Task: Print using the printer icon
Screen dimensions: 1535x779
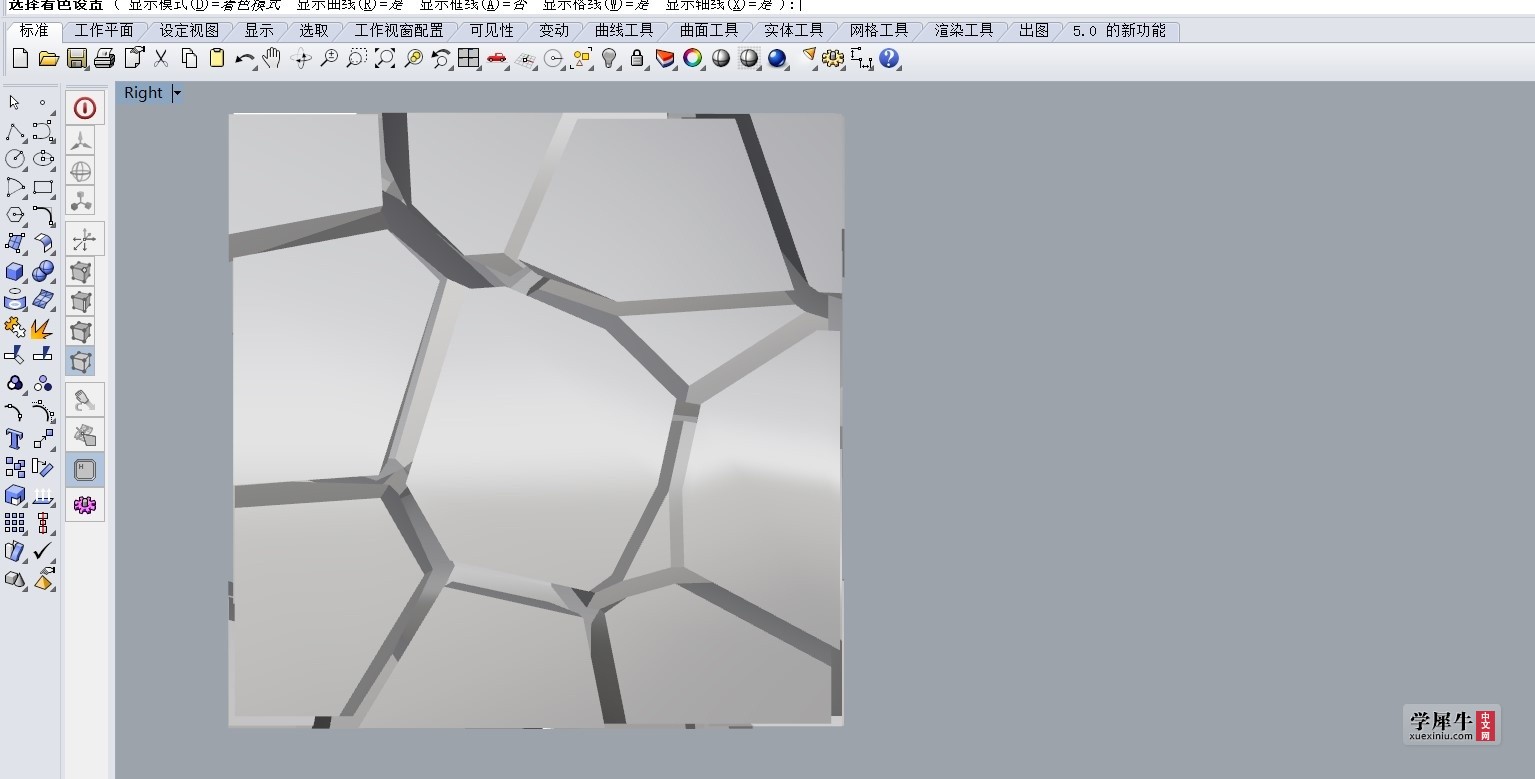Action: coord(104,59)
